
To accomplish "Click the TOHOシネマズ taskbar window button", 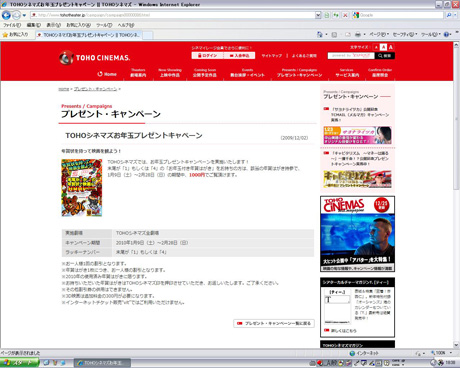I will (102, 363).
